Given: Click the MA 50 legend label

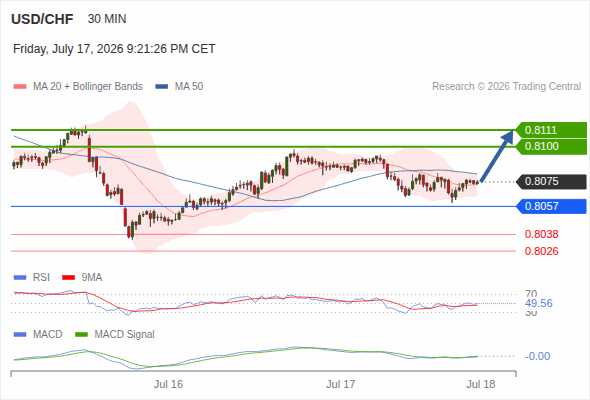Looking at the screenshot, I should pos(189,87).
